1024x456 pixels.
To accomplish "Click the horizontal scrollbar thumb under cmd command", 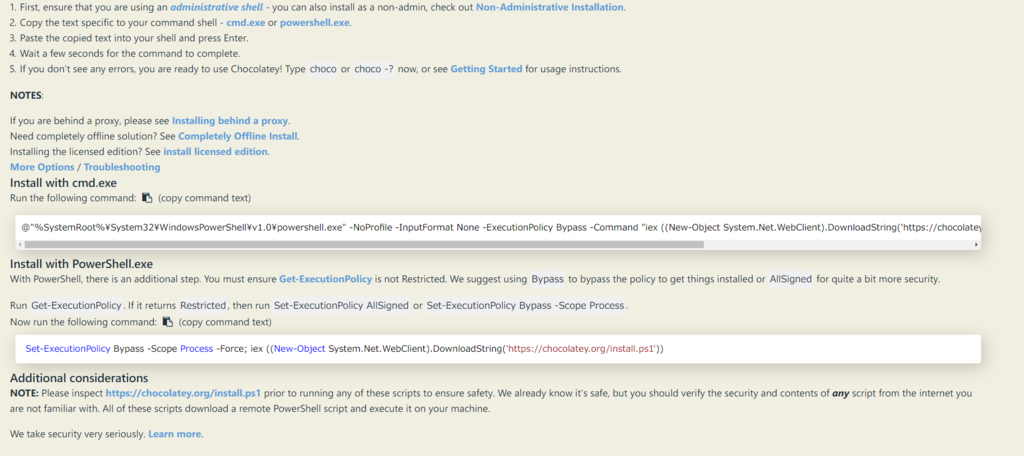I will 365,244.
